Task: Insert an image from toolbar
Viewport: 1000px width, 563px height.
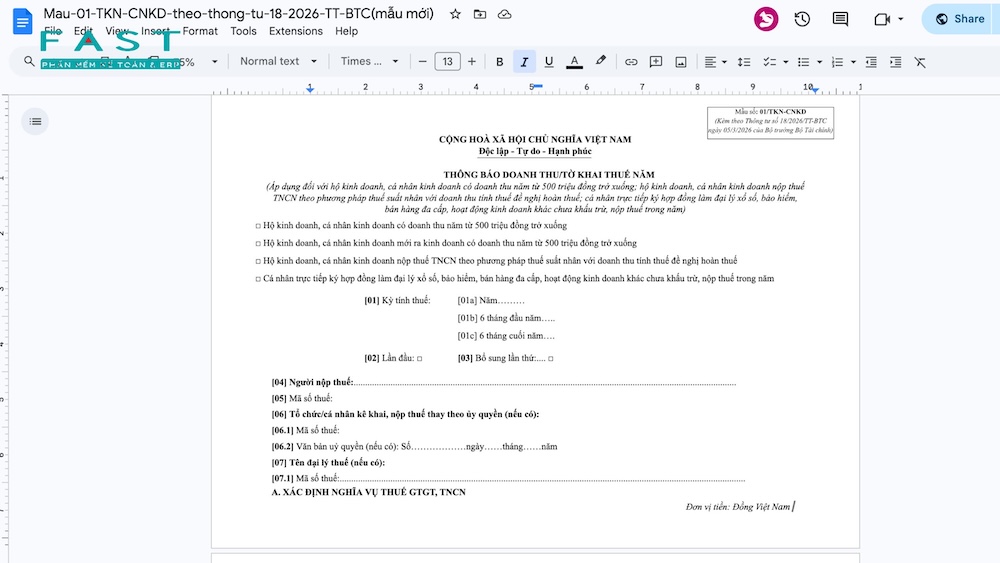Action: point(681,62)
